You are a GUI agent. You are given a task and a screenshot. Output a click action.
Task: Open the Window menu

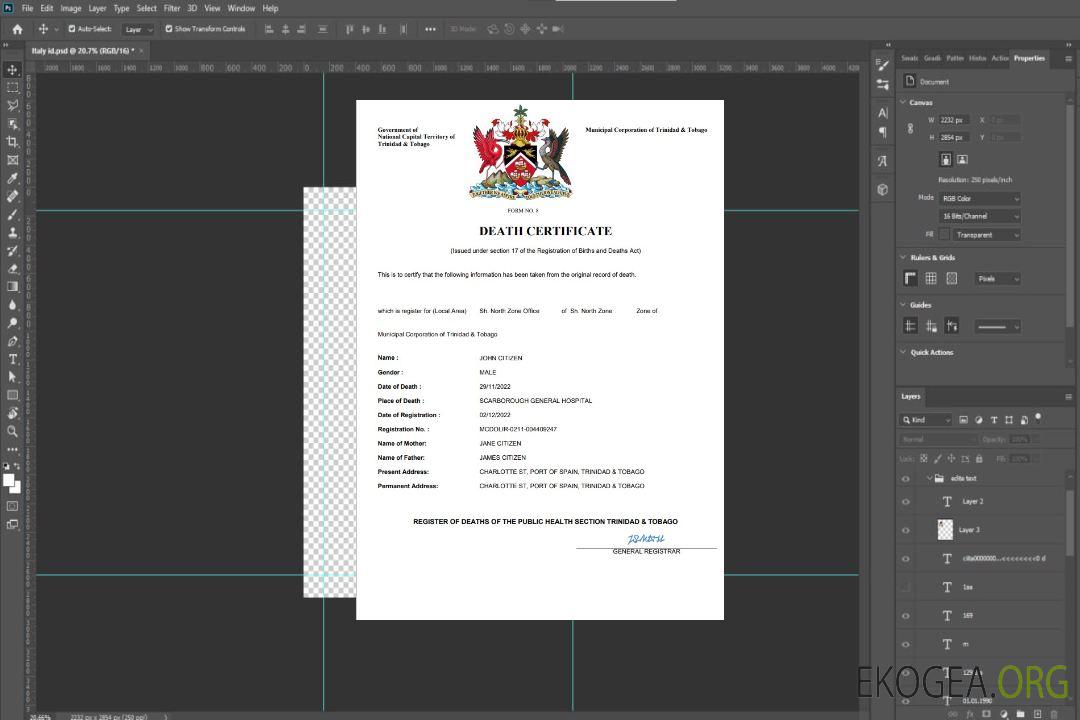click(241, 8)
